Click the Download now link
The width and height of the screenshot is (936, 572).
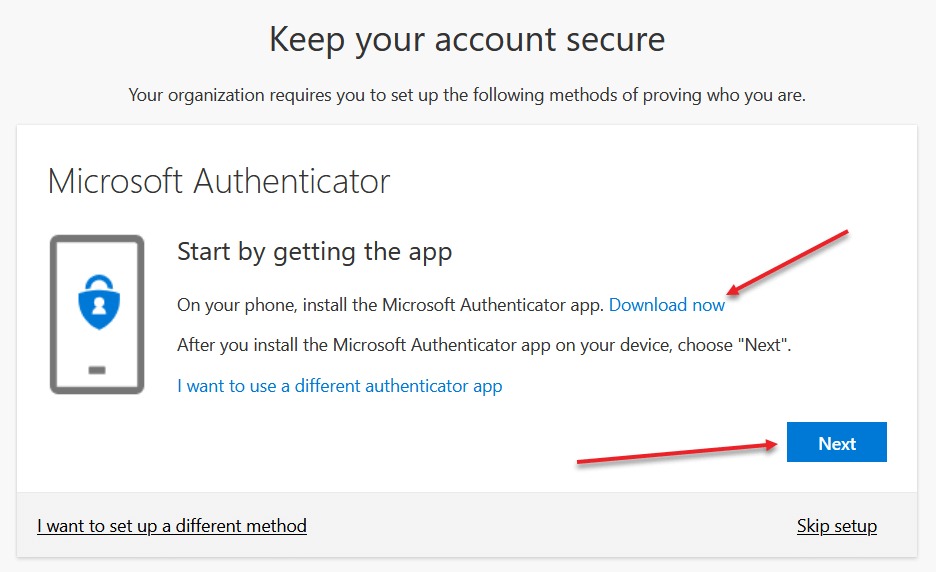pyautogui.click(x=666, y=305)
